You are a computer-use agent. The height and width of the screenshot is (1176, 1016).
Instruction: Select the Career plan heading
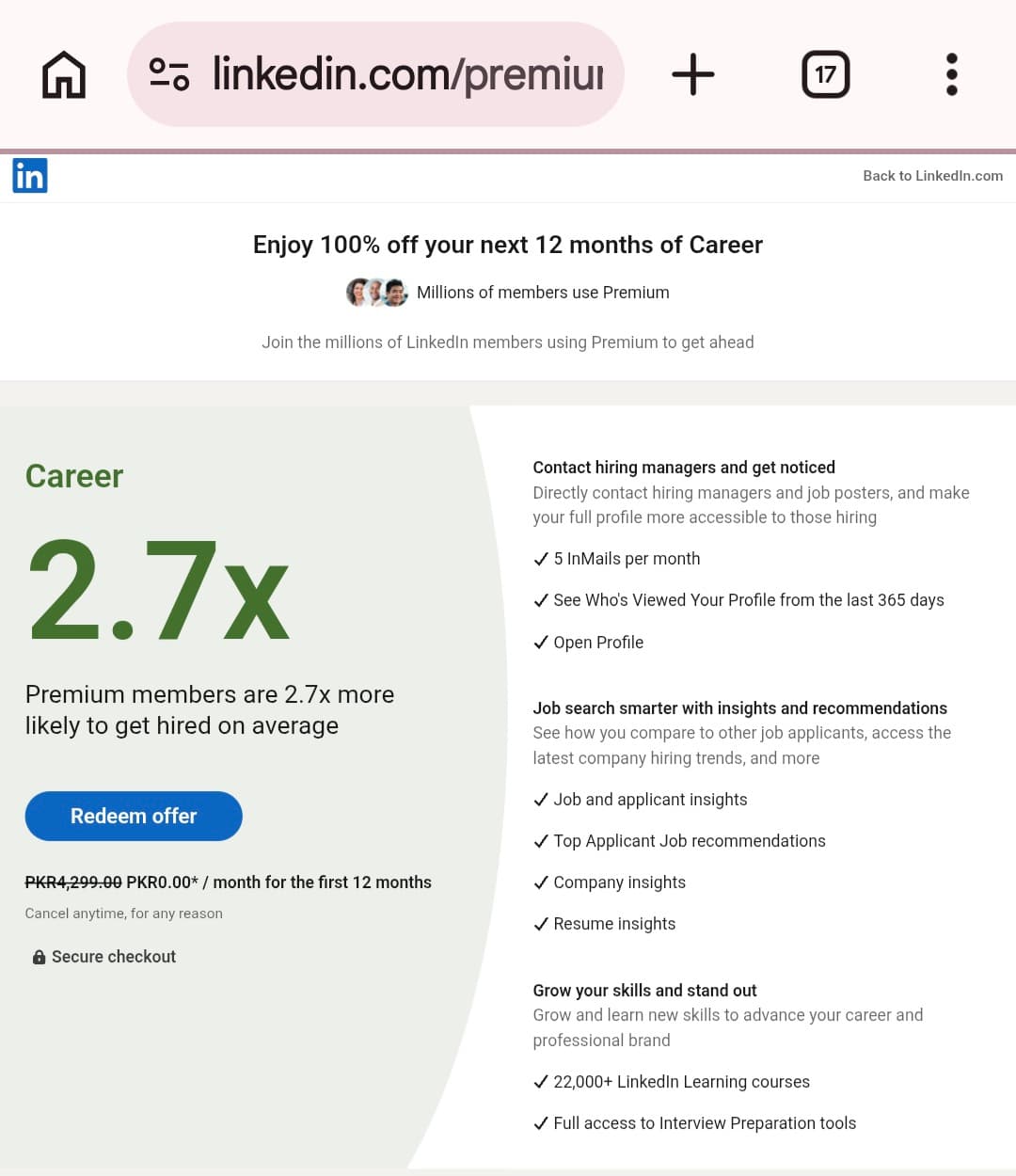coord(74,476)
